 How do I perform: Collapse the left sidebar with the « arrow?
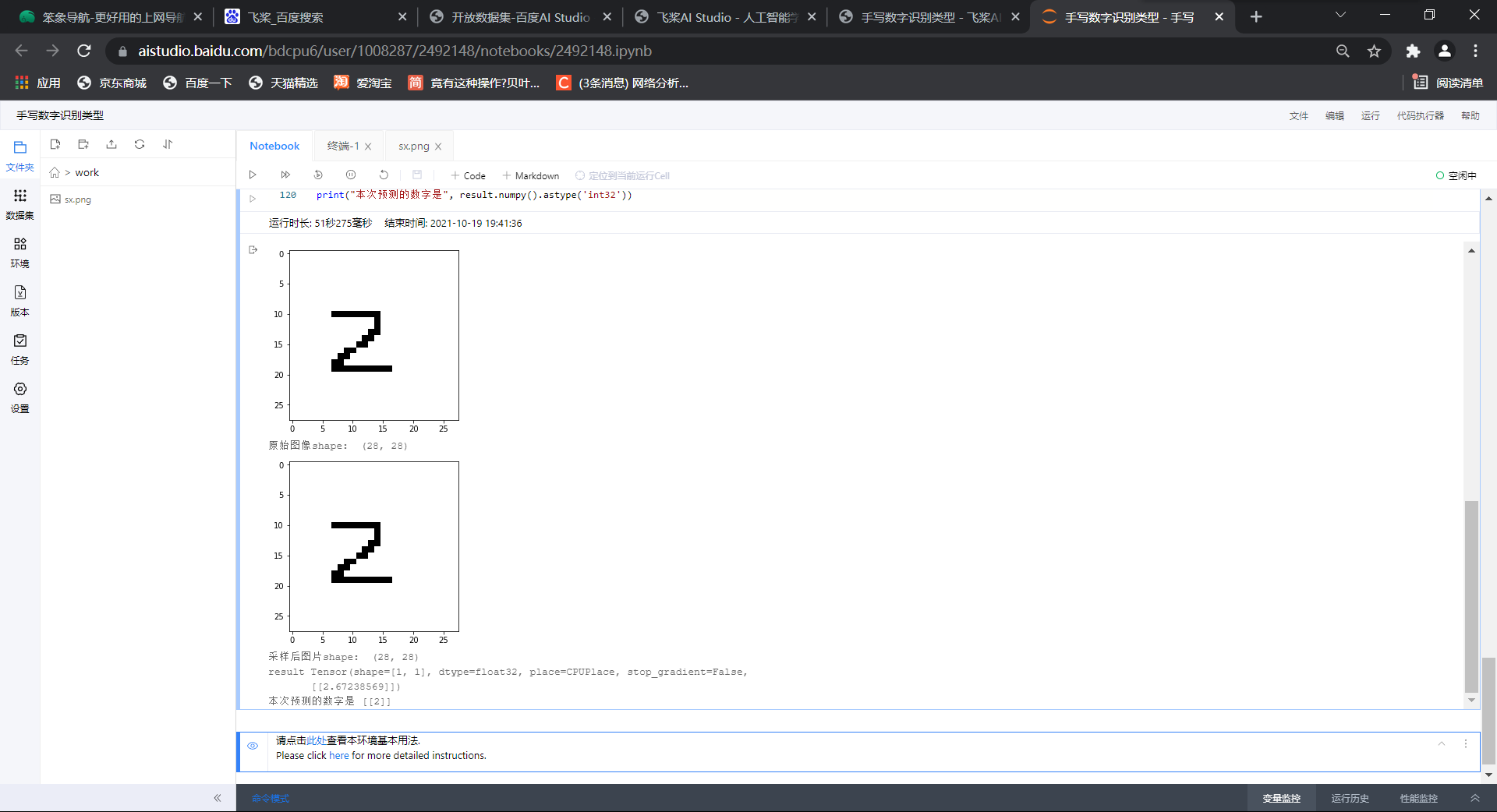click(218, 797)
